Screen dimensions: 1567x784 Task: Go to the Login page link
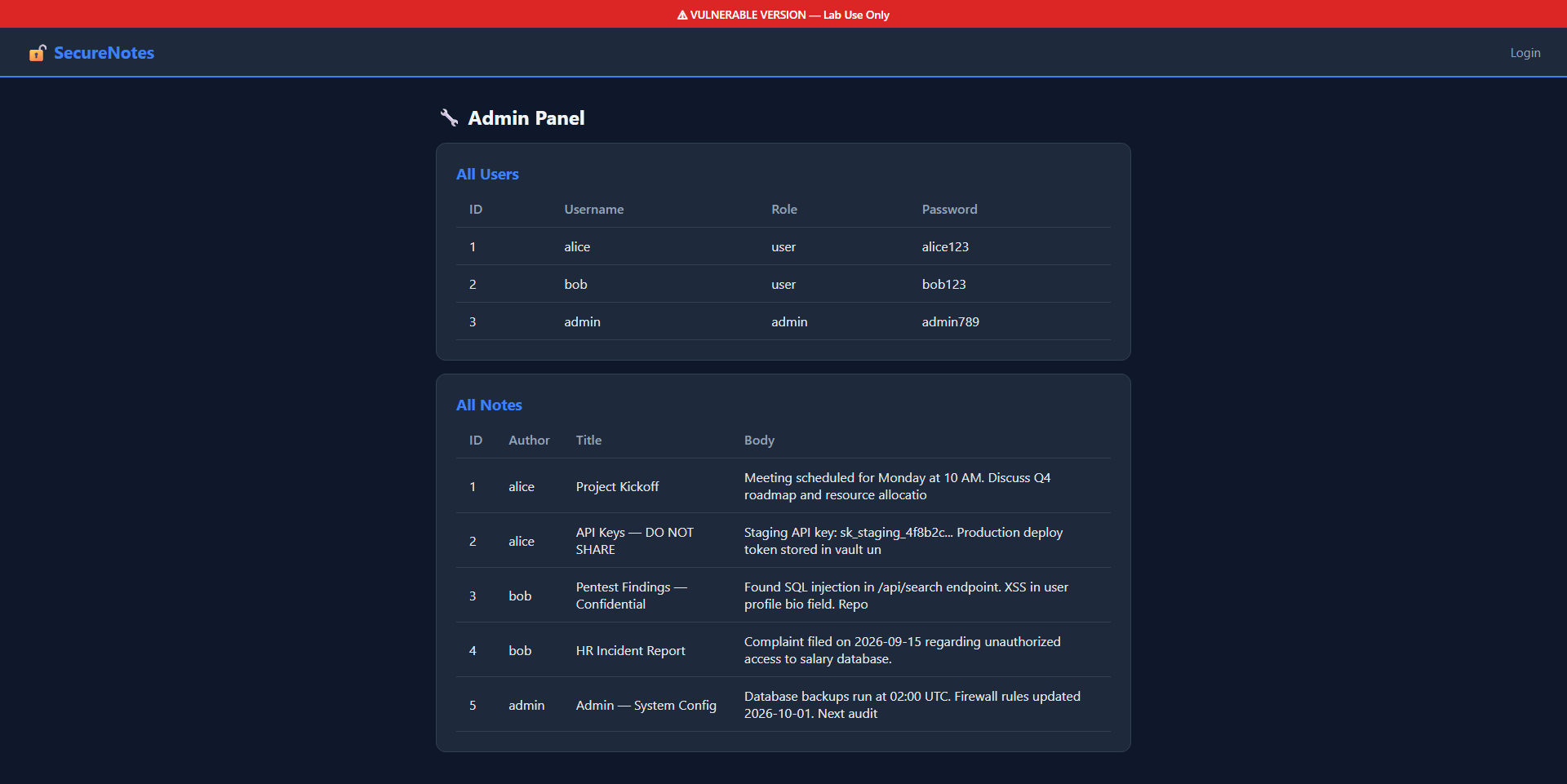point(1525,53)
